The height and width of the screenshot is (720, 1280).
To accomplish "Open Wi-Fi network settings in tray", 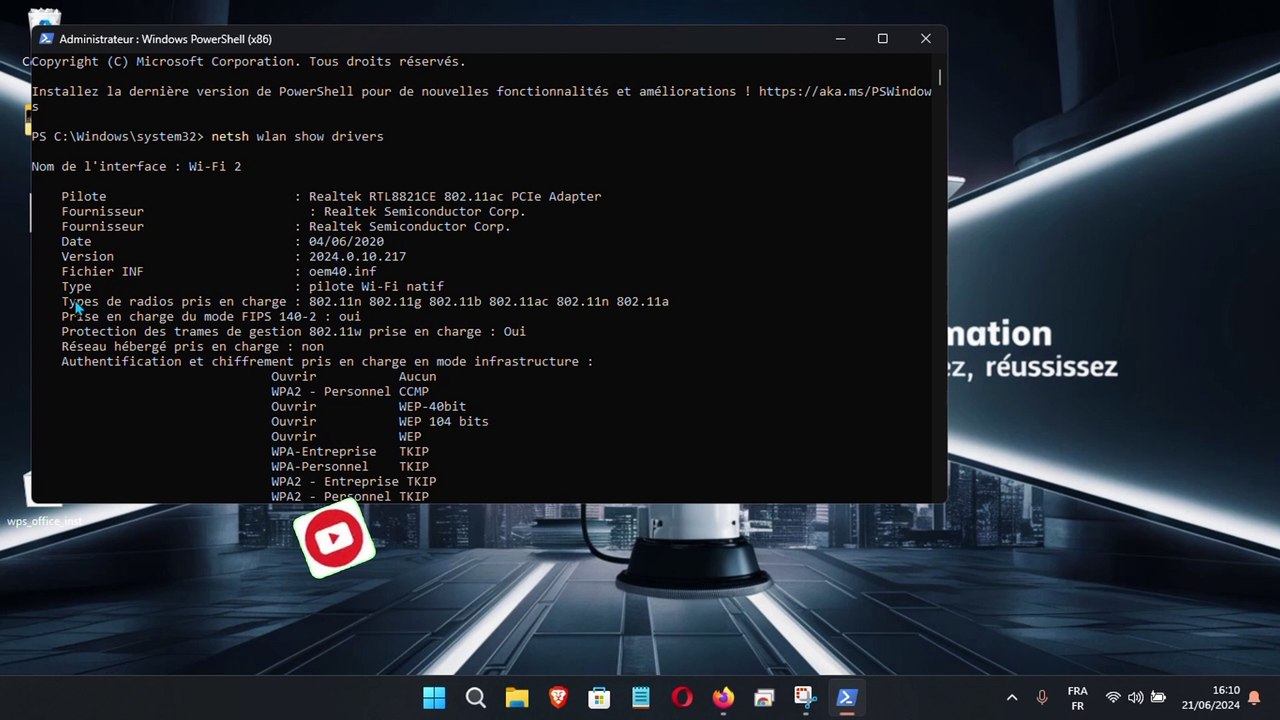I will point(1113,698).
